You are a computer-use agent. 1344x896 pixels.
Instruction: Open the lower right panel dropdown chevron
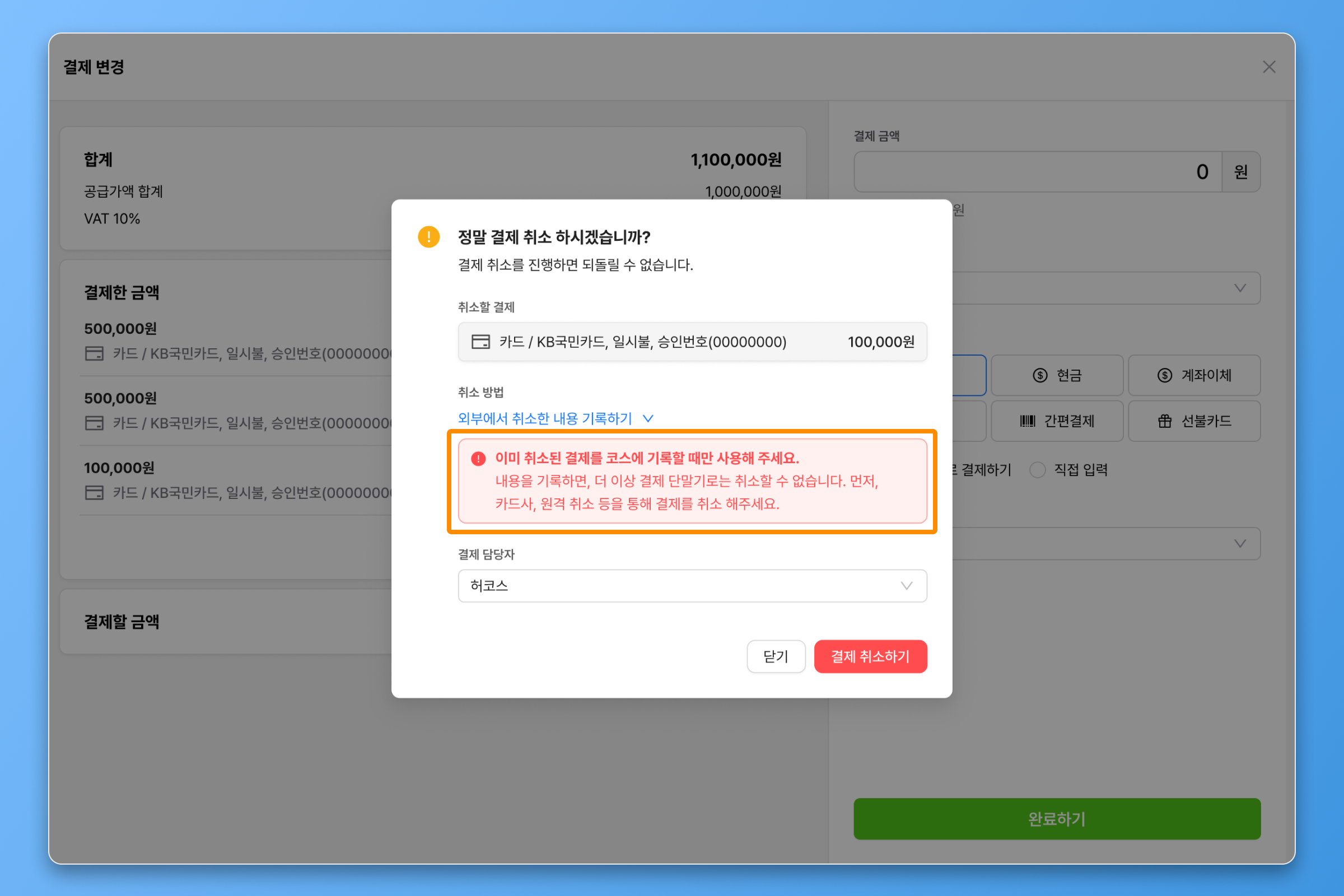[1239, 543]
